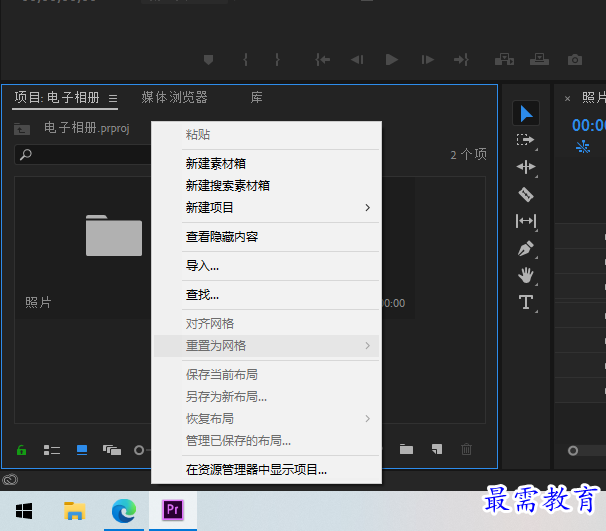Select the Pen tool

tap(526, 248)
